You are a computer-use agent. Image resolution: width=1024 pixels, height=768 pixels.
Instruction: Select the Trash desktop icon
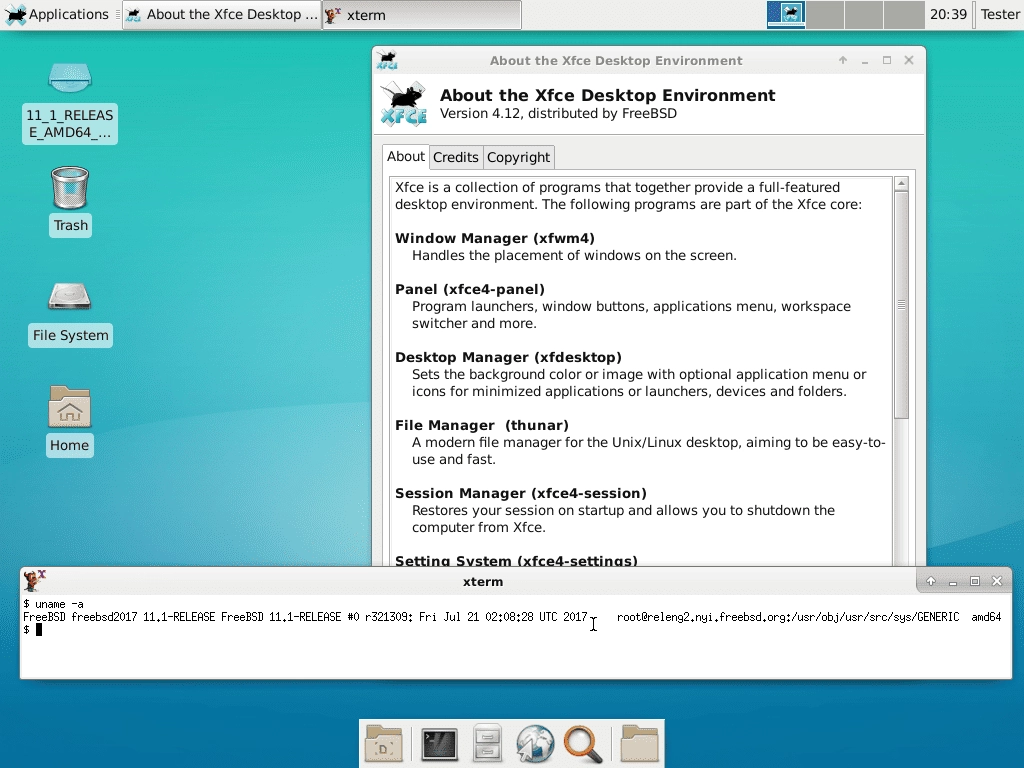coord(70,200)
